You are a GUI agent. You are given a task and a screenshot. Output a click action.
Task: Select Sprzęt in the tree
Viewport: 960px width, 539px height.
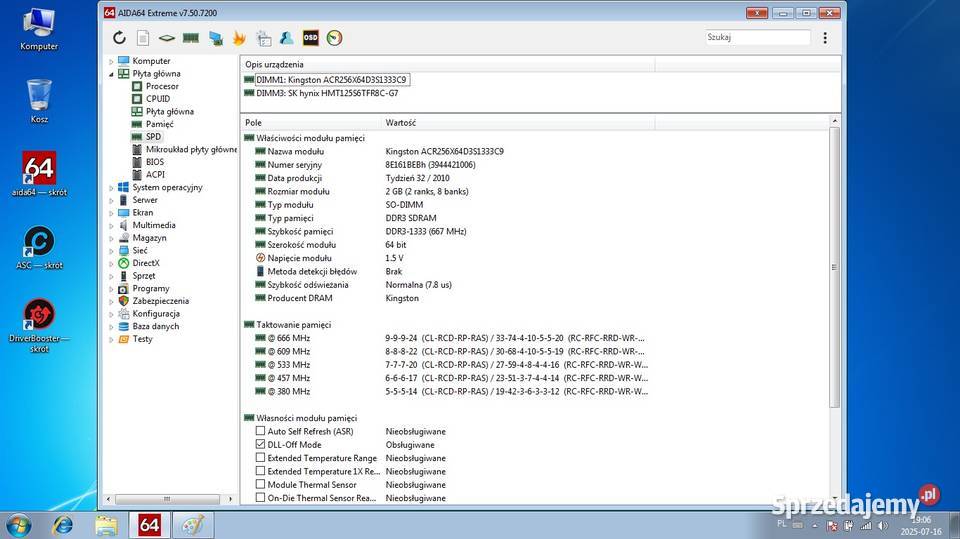click(144, 276)
